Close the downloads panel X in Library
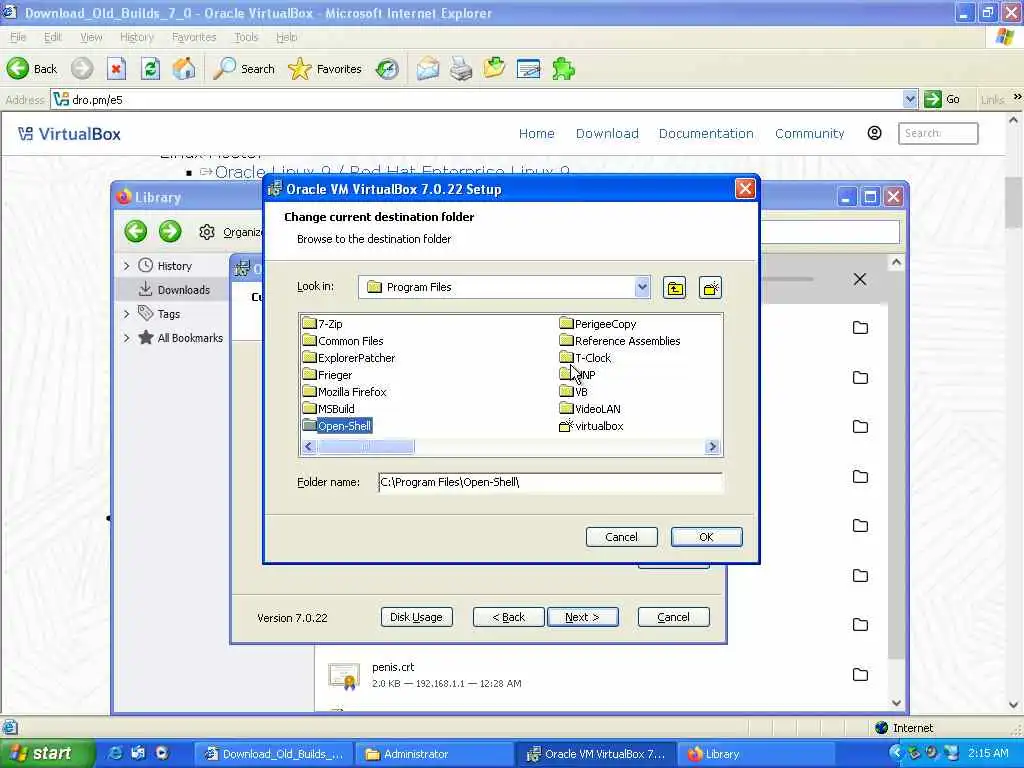 [859, 280]
